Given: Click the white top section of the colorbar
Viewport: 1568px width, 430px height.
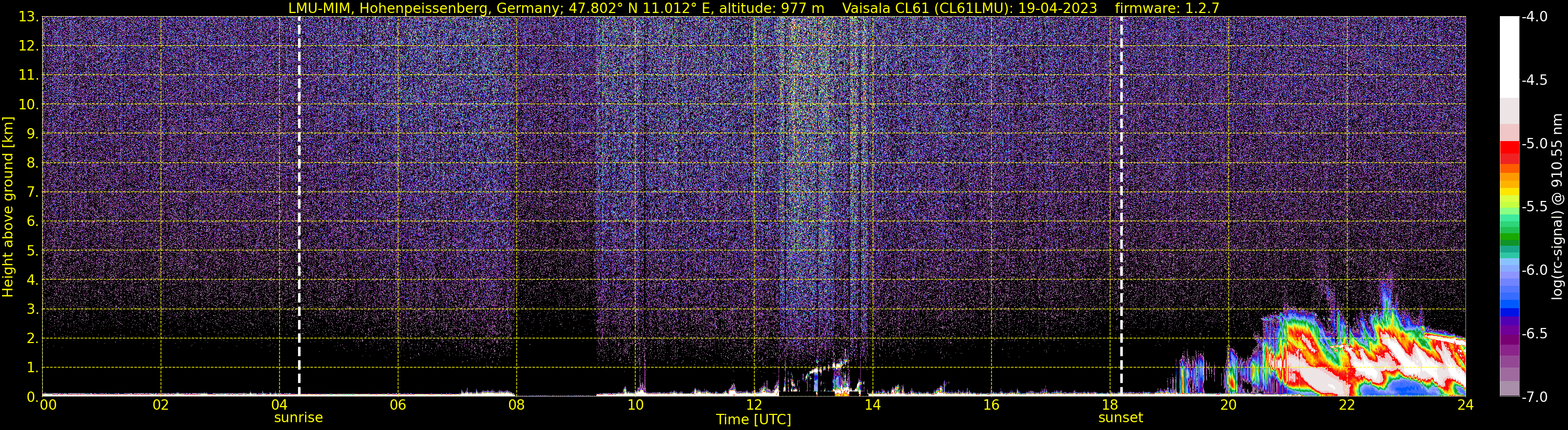Looking at the screenshot, I should tap(1509, 57).
